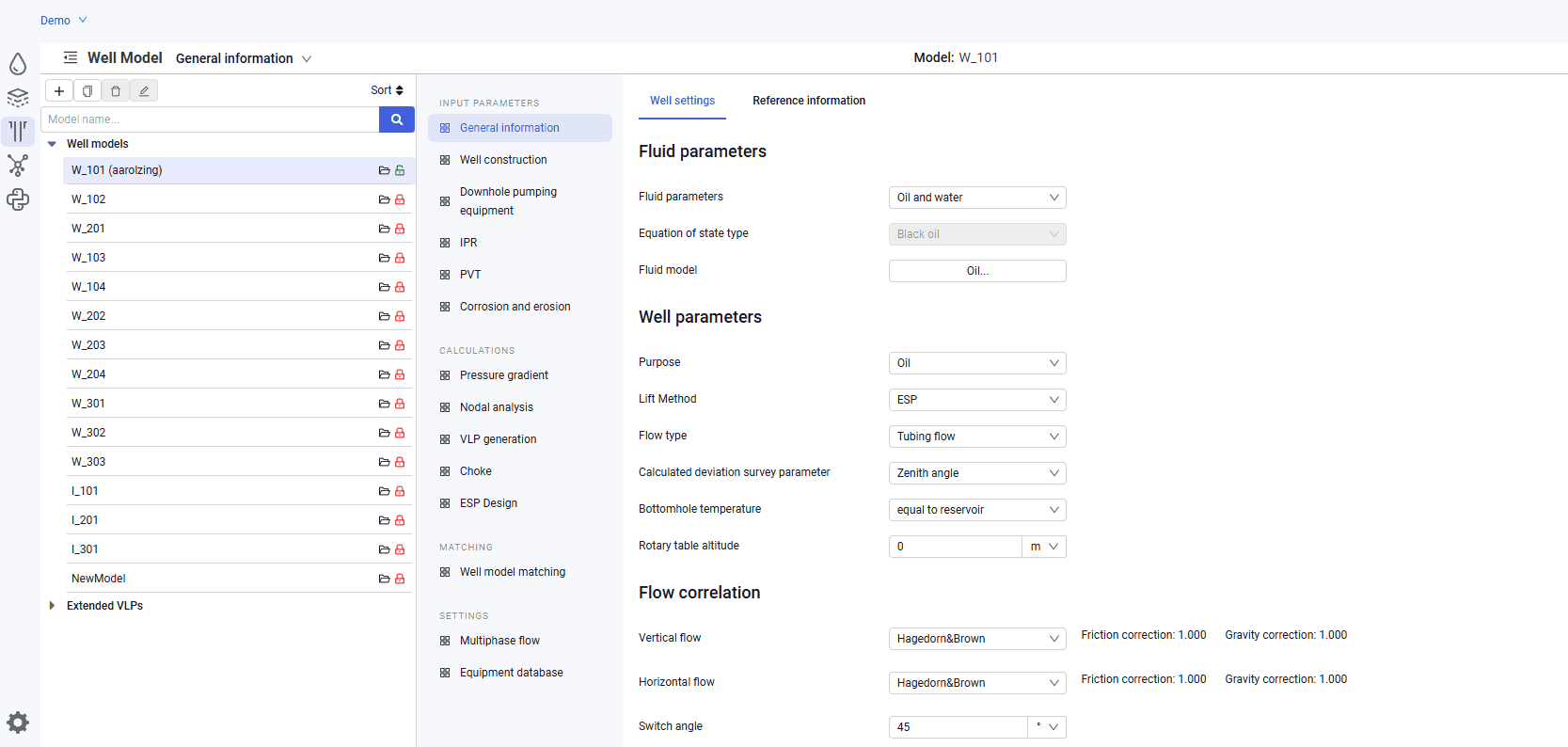Open the Lift Method dropdown

(977, 400)
